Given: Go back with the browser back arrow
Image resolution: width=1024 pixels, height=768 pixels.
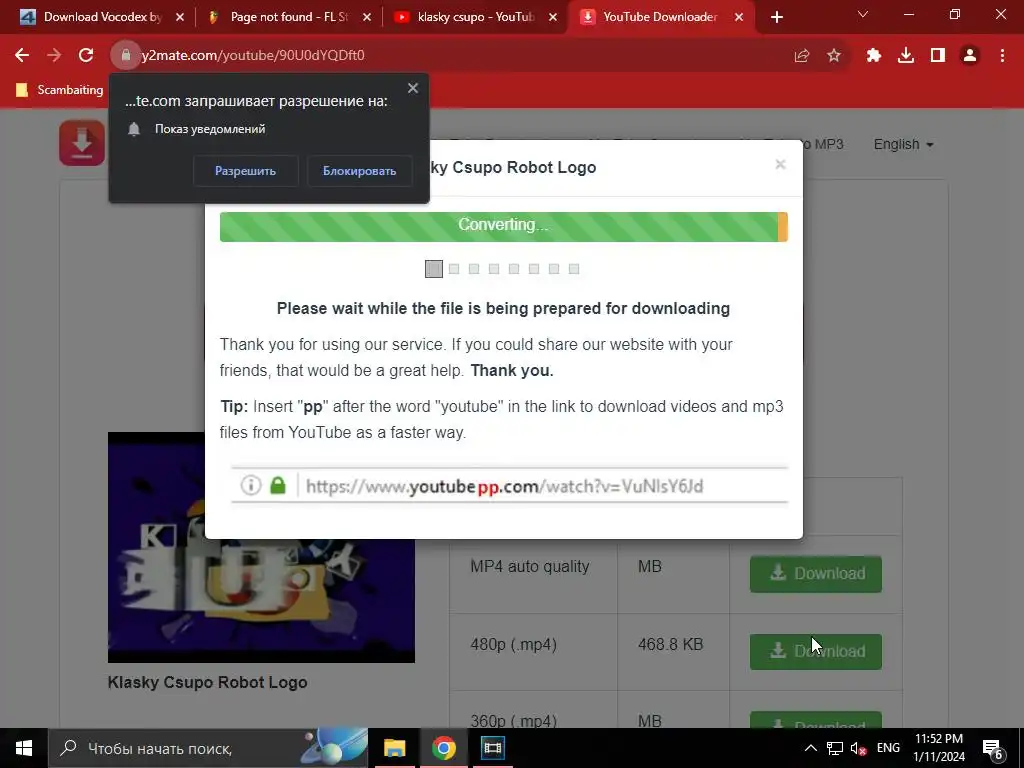Looking at the screenshot, I should (22, 56).
